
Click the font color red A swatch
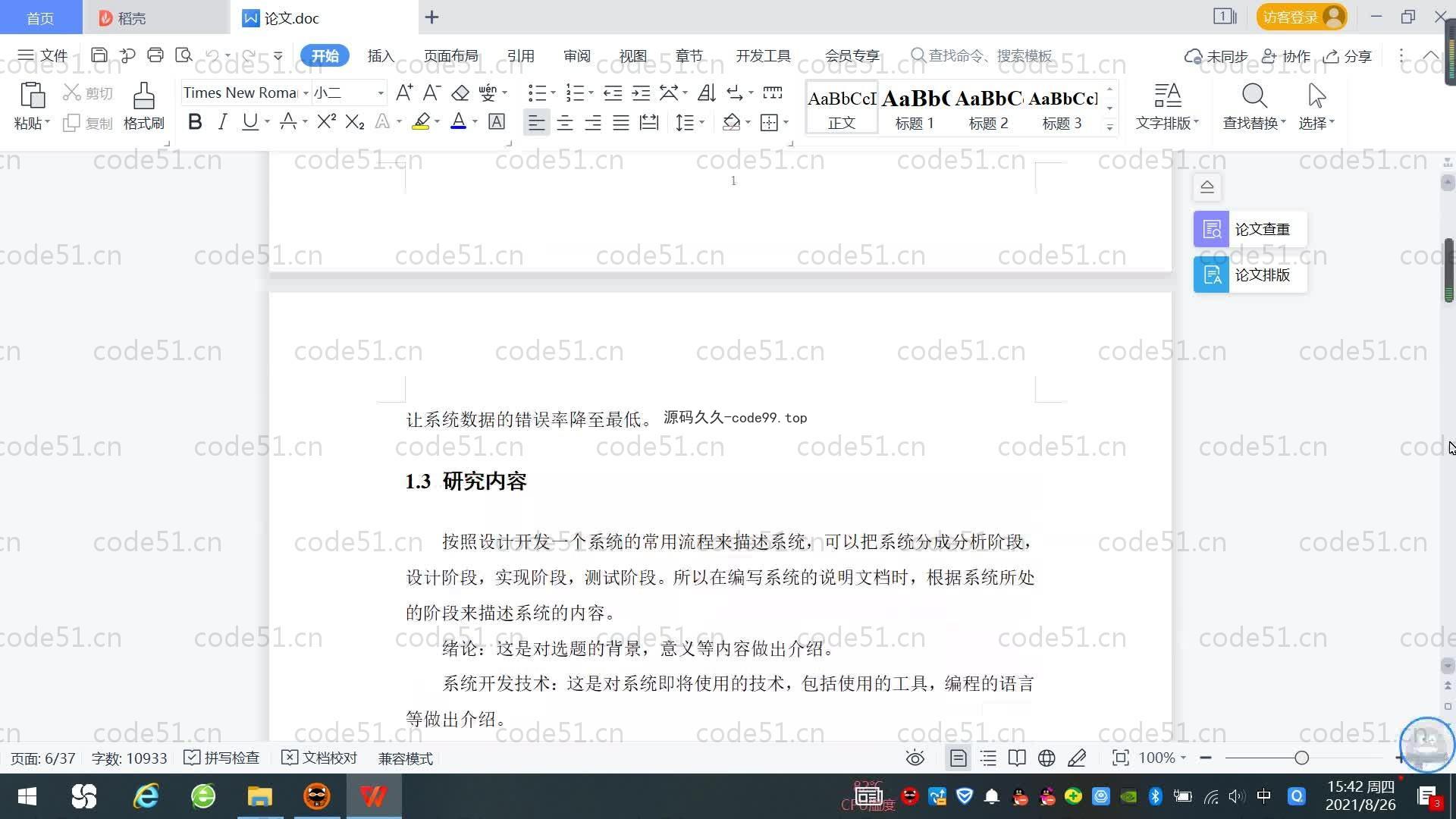coord(458,121)
